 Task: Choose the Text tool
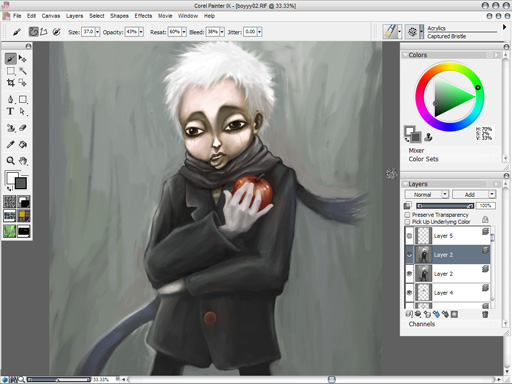(x=10, y=111)
